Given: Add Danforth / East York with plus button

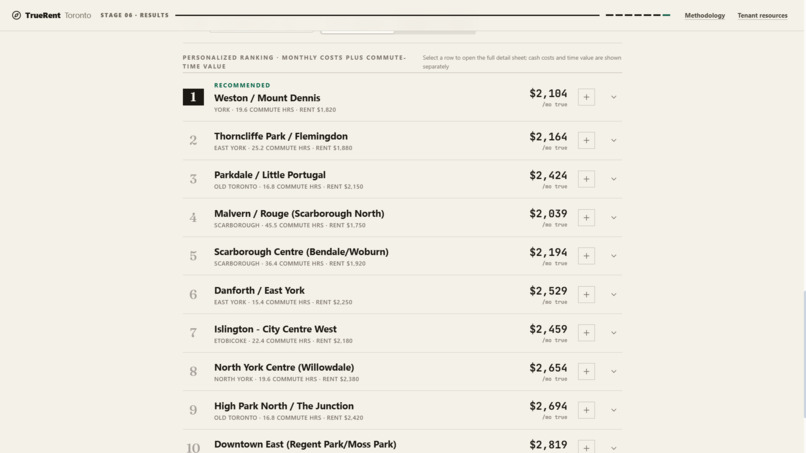Looking at the screenshot, I should click(586, 295).
